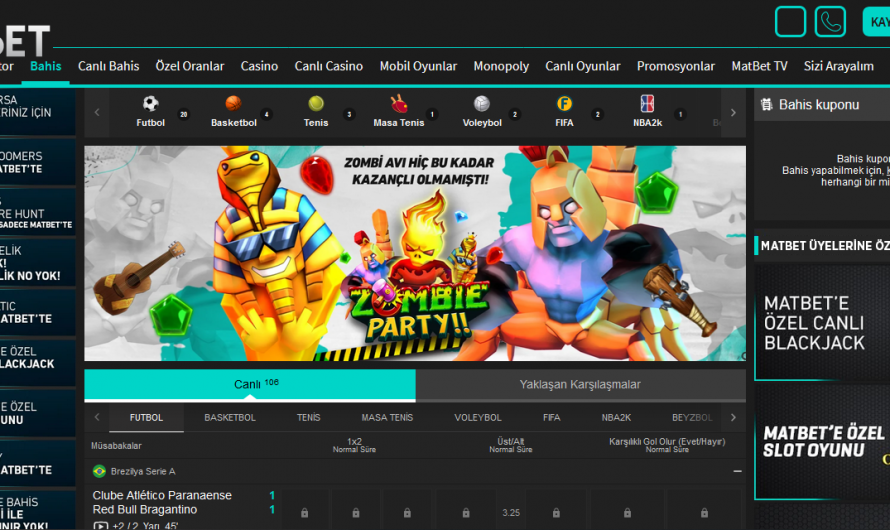Select the VOLEYBOL live tab

[478, 418]
